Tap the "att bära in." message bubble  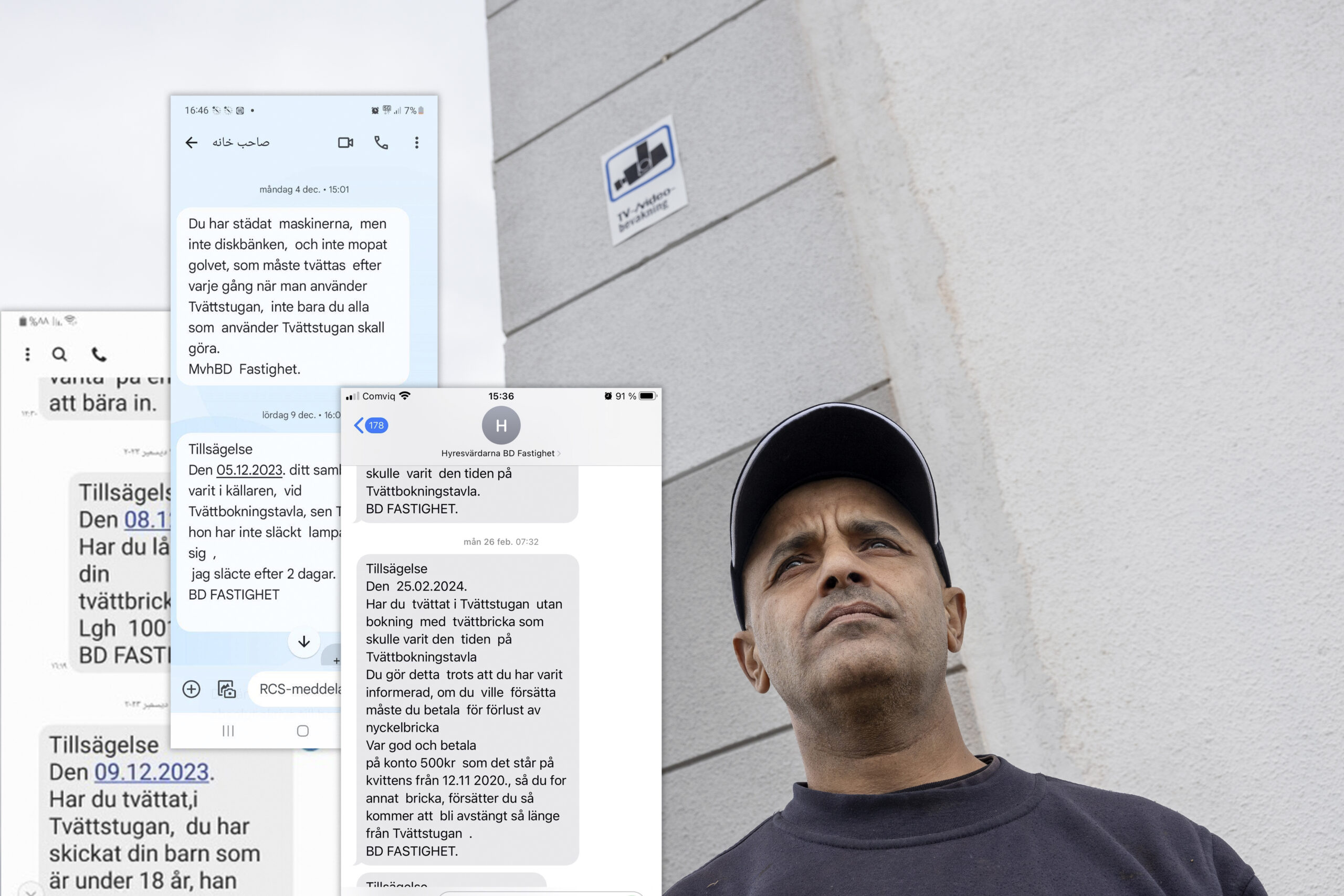(x=106, y=399)
